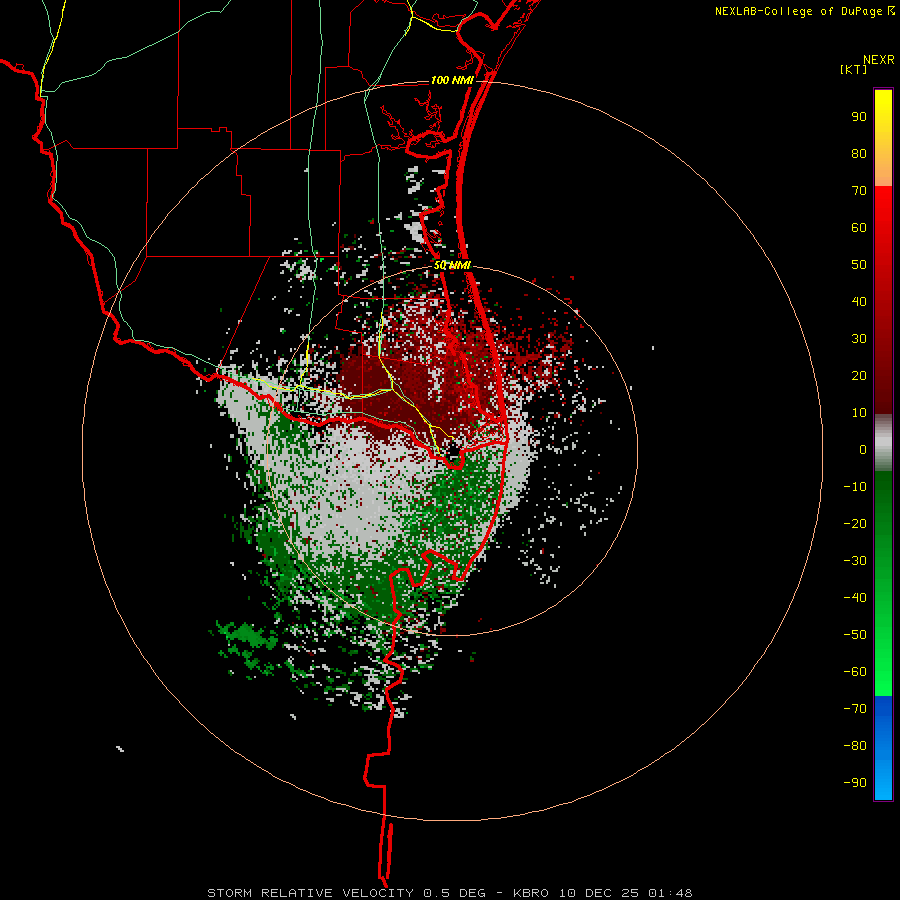
Task: Click the 0 value on velocity scale
Action: 863,450
